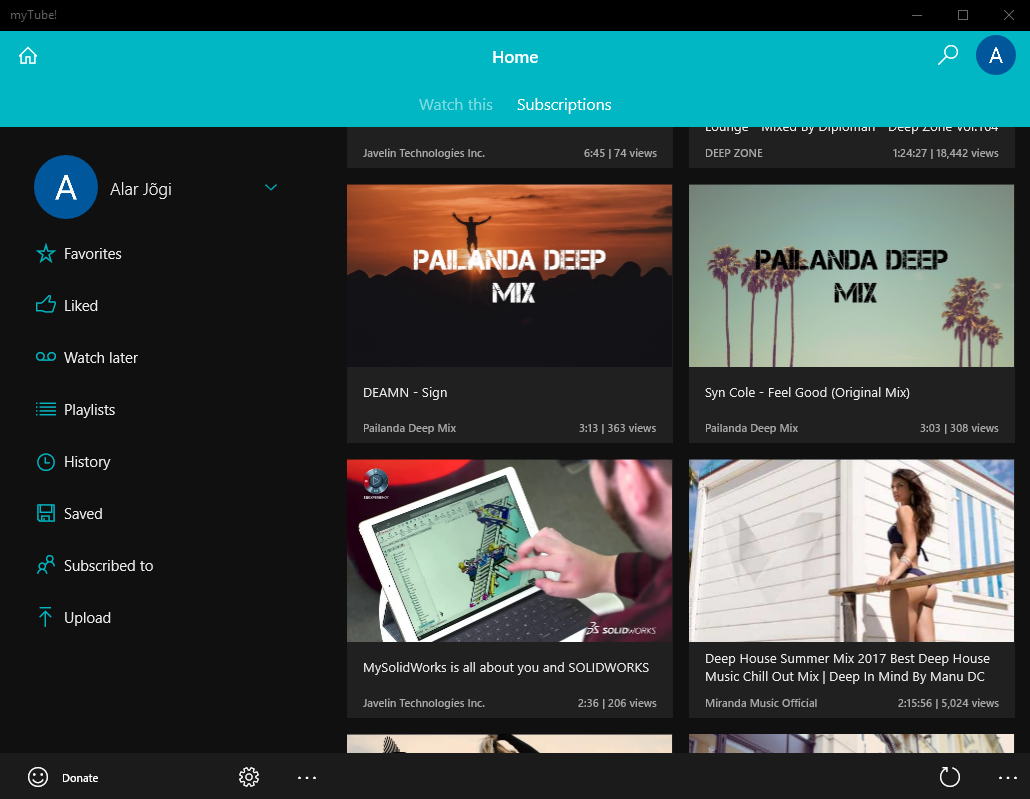Open Saved videos label

(x=83, y=513)
